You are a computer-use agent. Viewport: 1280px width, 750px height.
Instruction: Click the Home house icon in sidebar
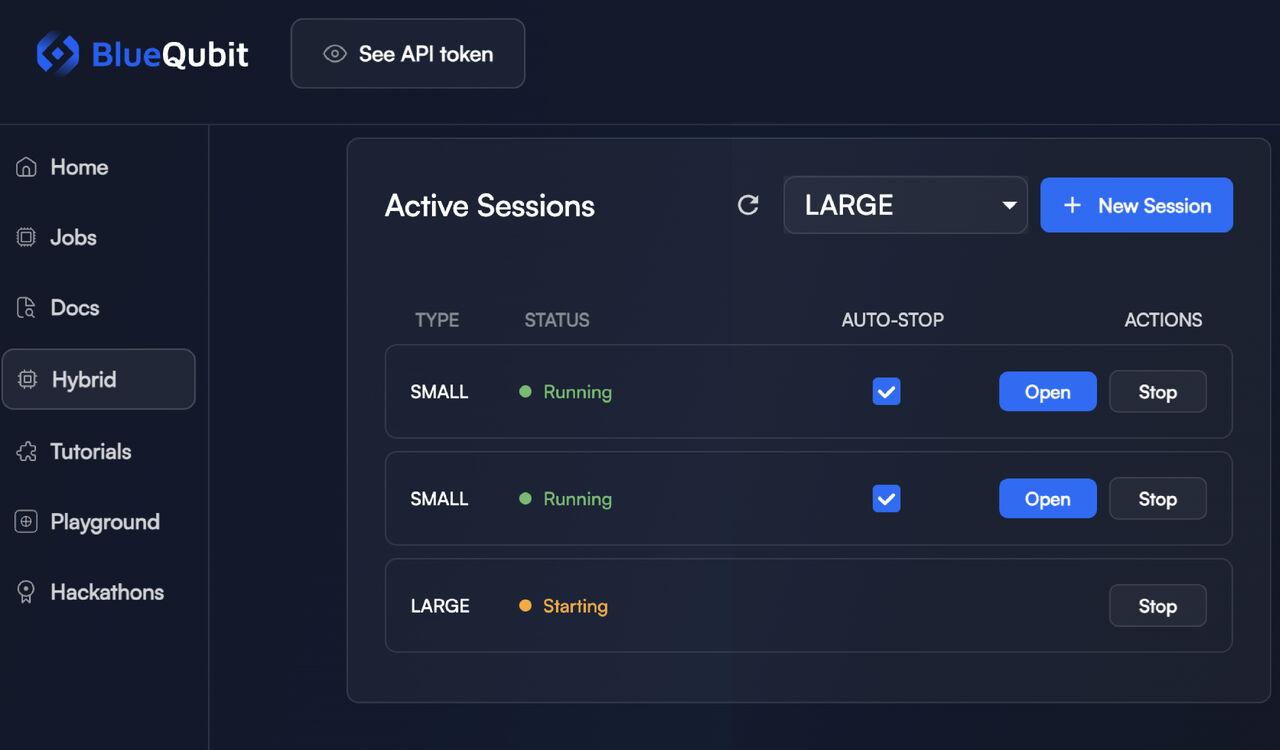tap(26, 167)
